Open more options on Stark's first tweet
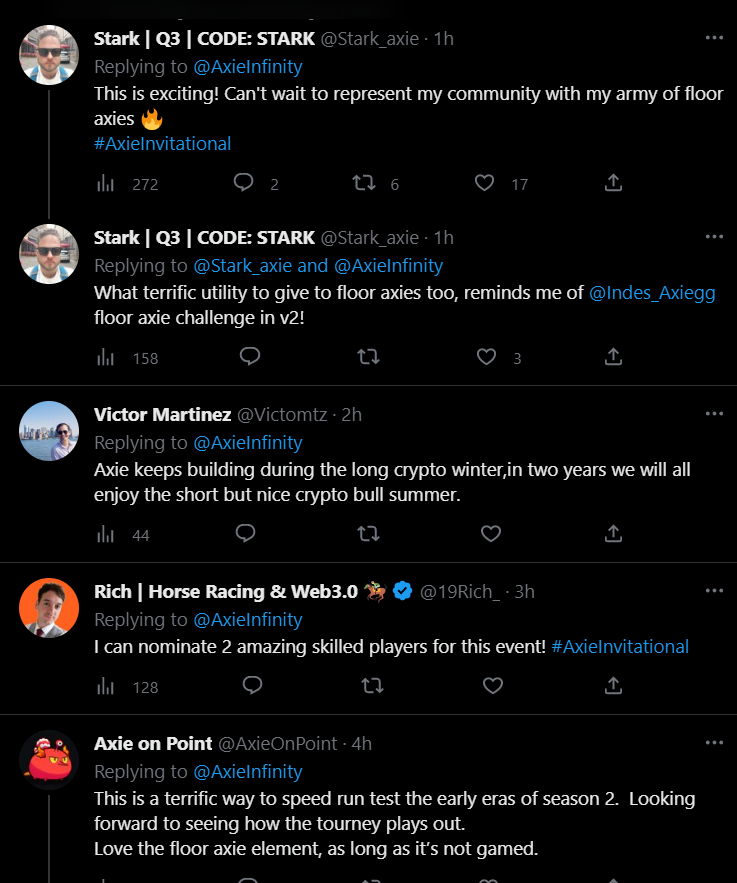 [714, 38]
